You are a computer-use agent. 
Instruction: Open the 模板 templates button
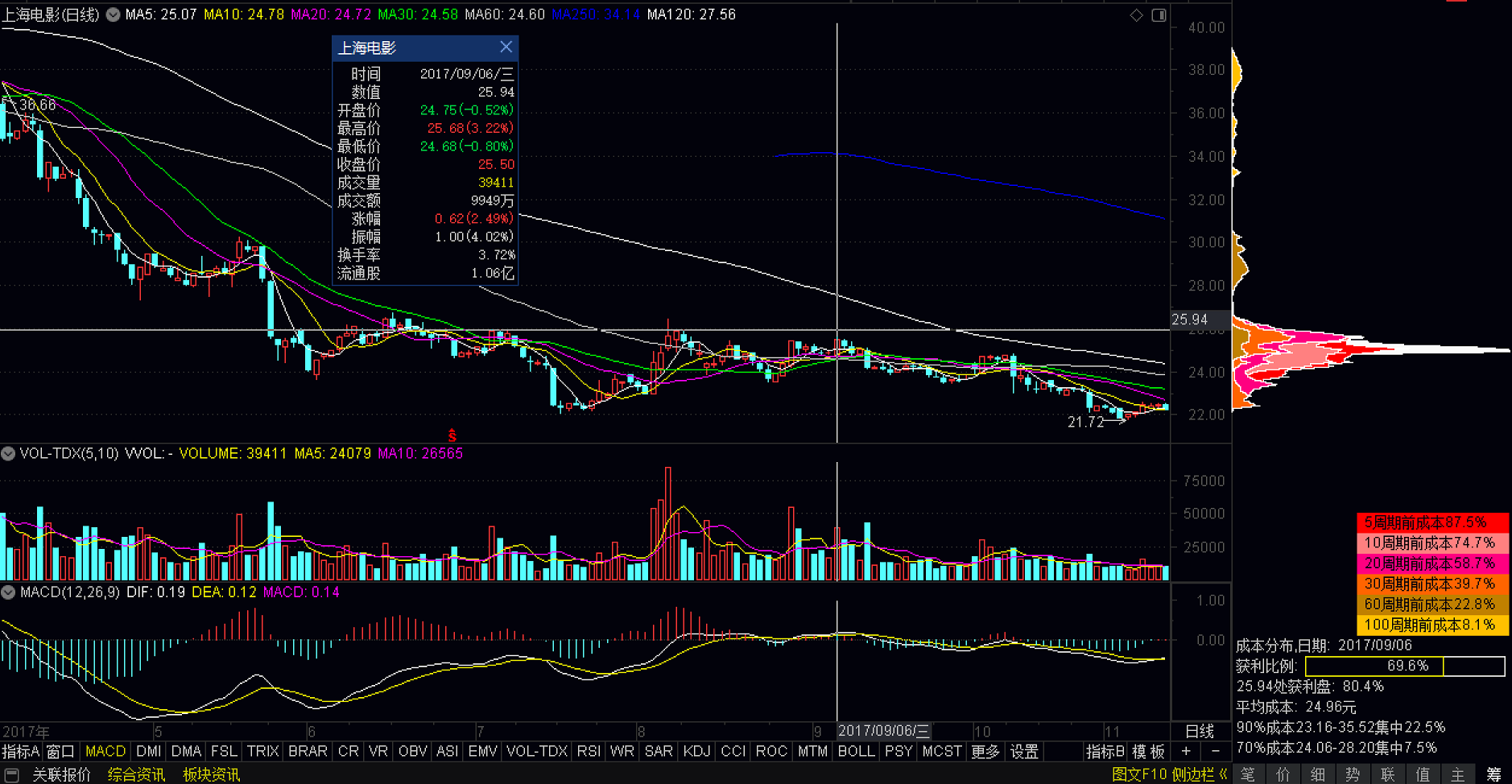click(x=1149, y=751)
